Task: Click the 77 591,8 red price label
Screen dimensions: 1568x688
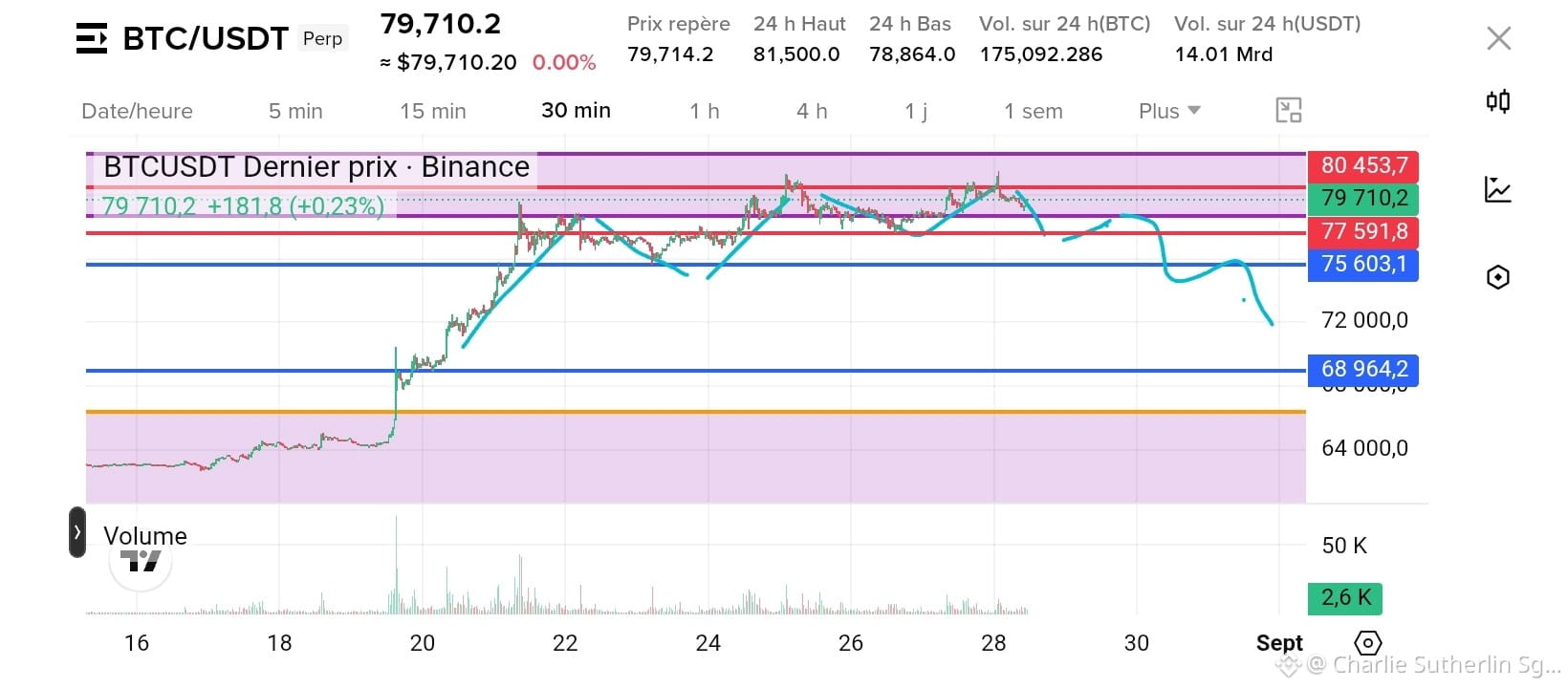Action: 1363,231
